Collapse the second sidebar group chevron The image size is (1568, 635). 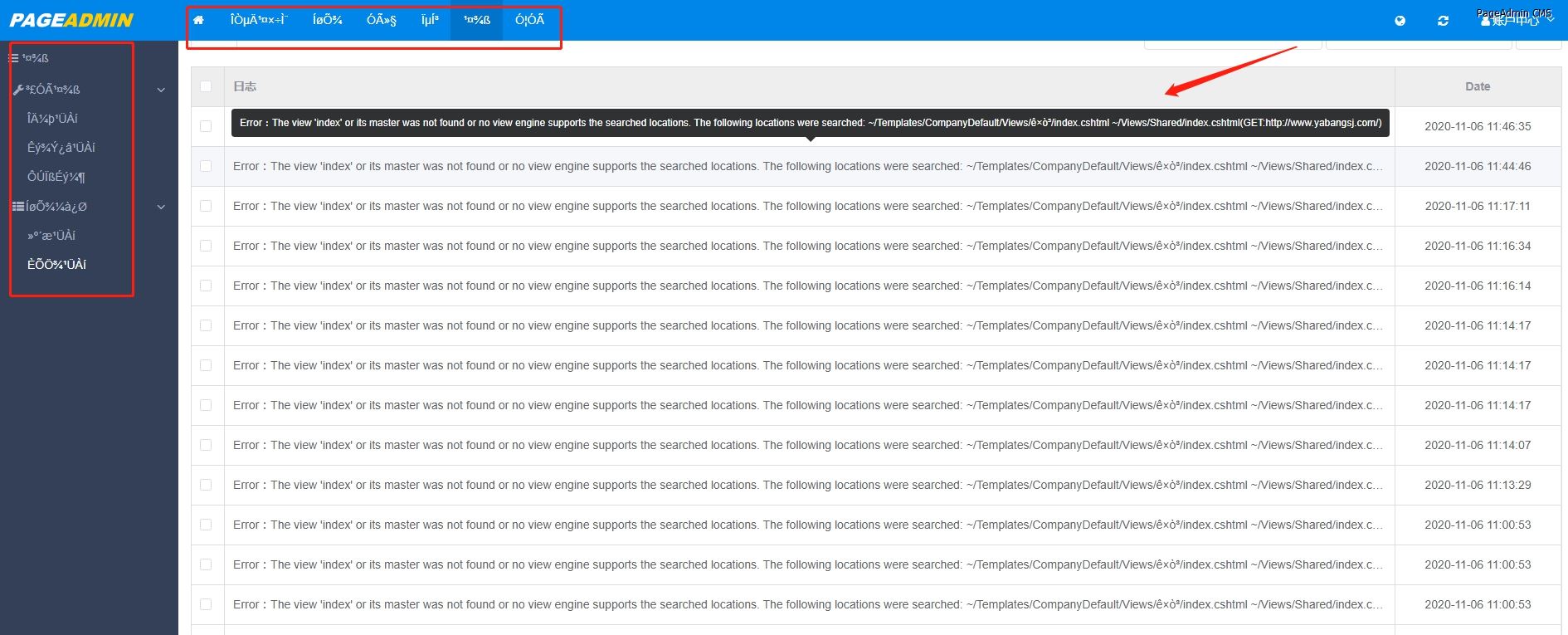click(161, 207)
